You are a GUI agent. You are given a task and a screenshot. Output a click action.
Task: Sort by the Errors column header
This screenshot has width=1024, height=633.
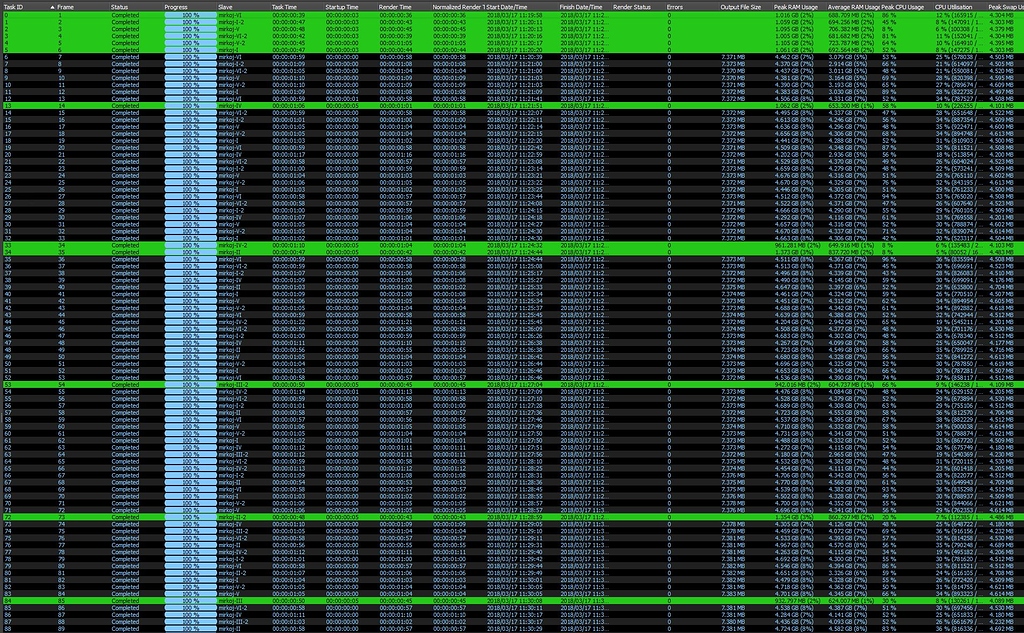click(675, 6)
